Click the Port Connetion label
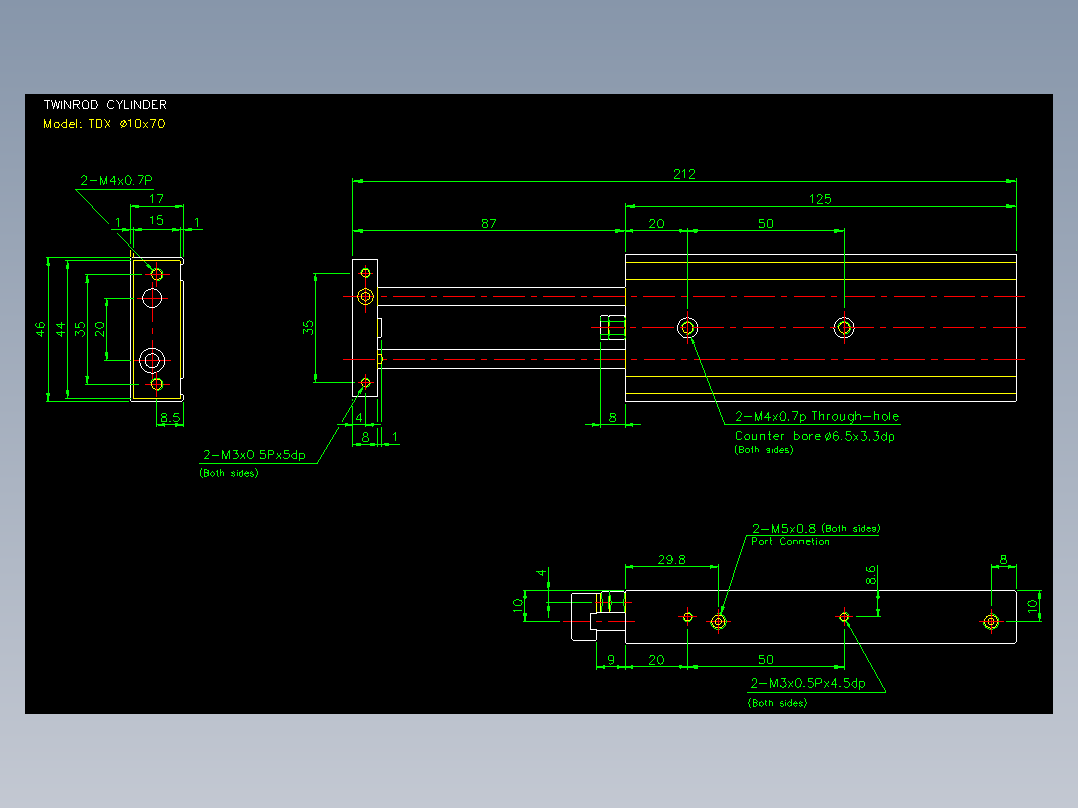The image size is (1078, 808). (x=790, y=542)
